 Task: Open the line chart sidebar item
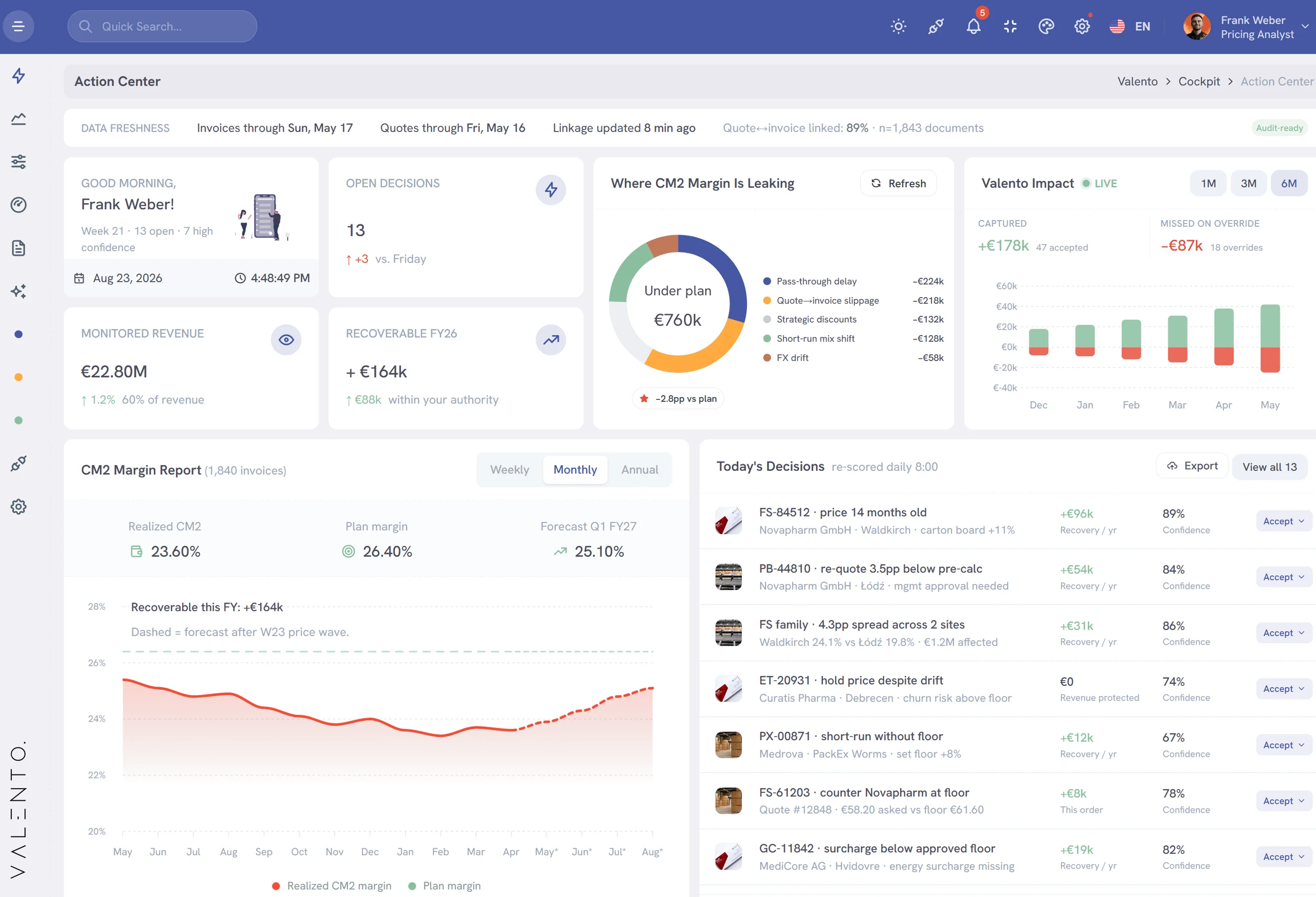pyautogui.click(x=19, y=119)
